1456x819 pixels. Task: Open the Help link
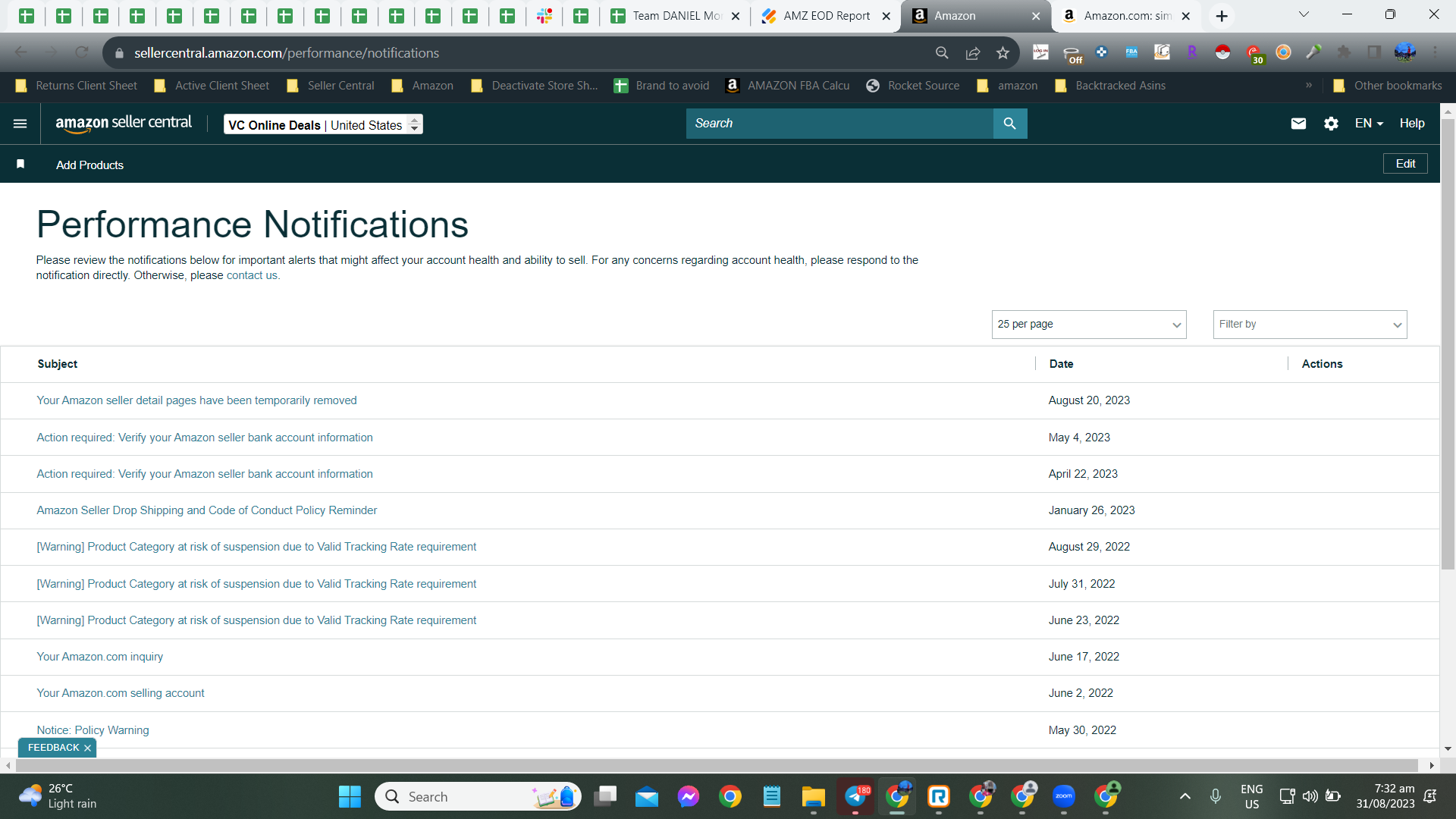1412,124
